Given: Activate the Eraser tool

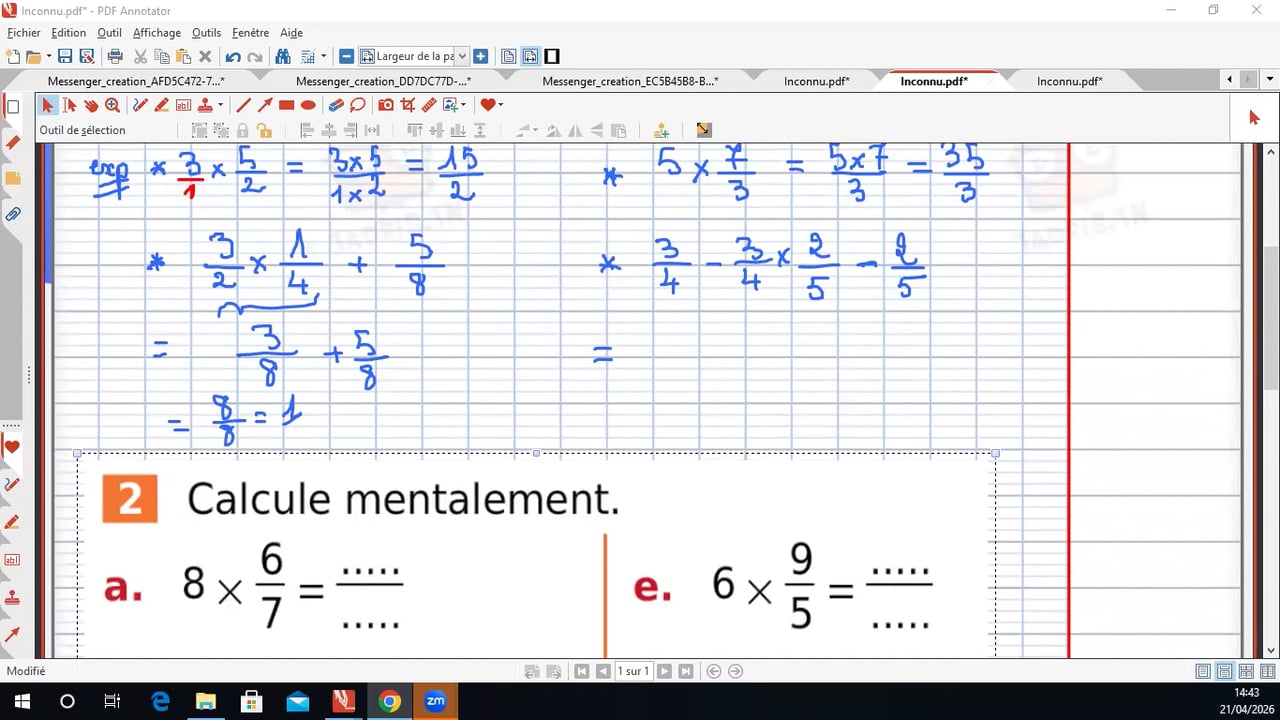Looking at the screenshot, I should [x=336, y=105].
